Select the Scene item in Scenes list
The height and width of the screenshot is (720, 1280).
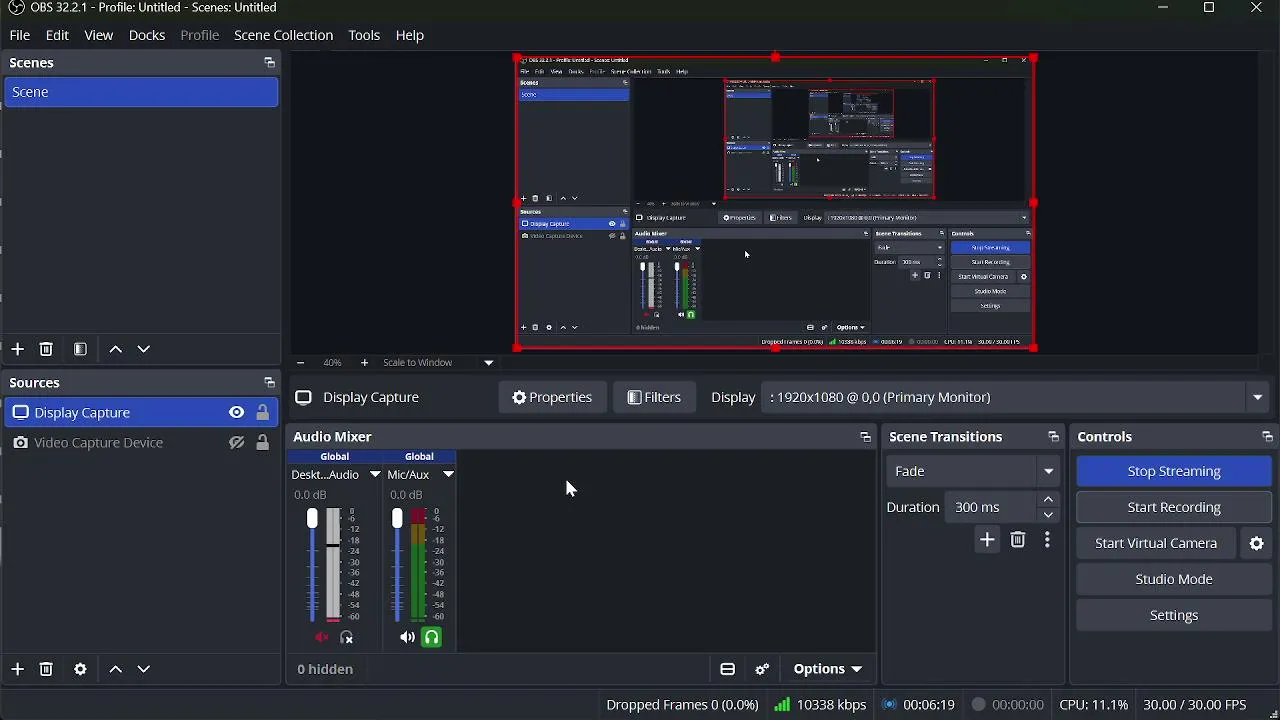pos(141,92)
